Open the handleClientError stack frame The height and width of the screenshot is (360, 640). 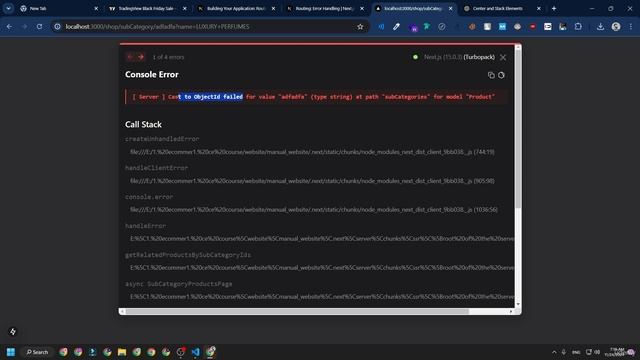coord(156,168)
